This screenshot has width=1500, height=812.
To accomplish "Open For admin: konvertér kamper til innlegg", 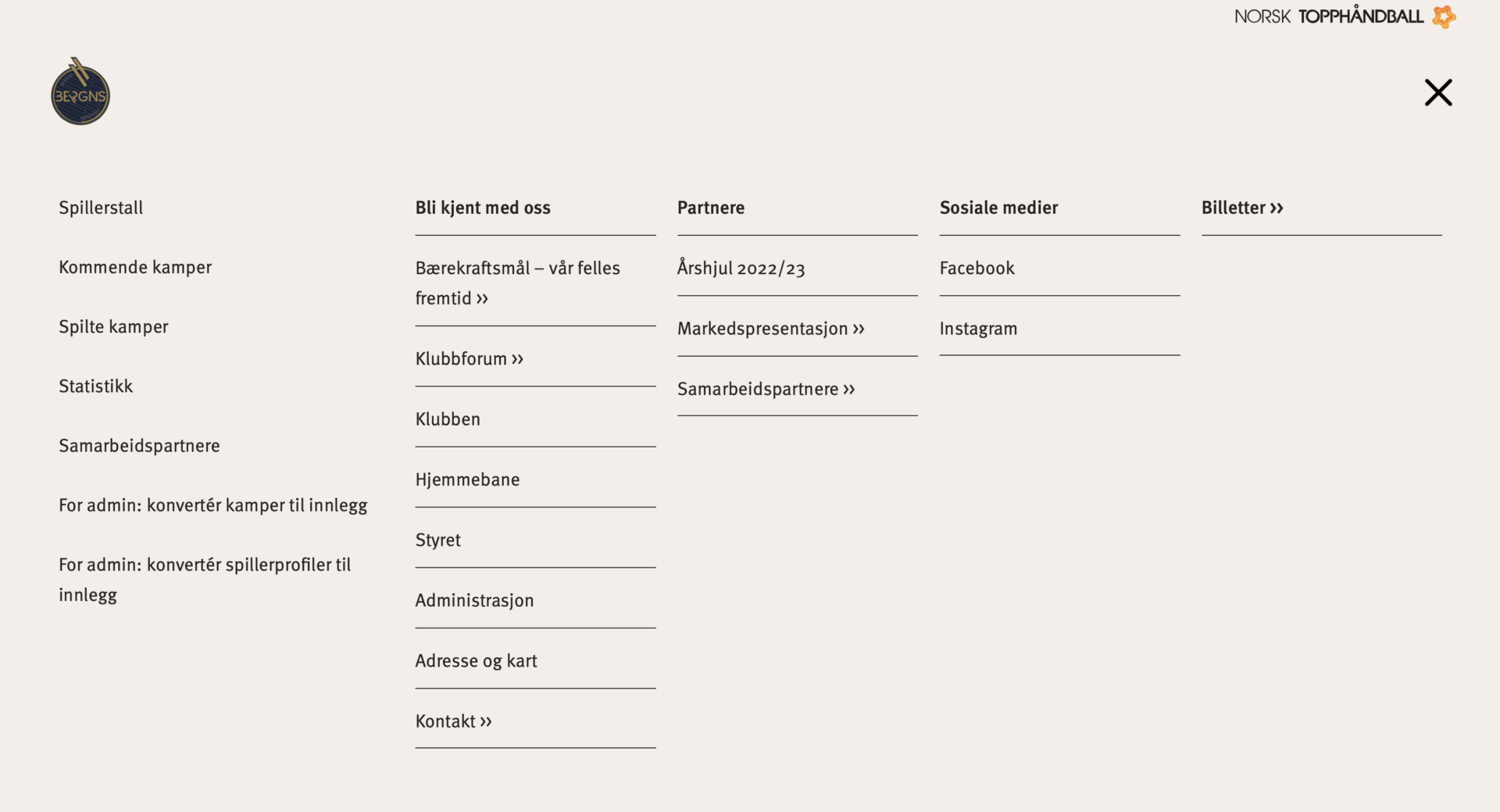I will [212, 505].
